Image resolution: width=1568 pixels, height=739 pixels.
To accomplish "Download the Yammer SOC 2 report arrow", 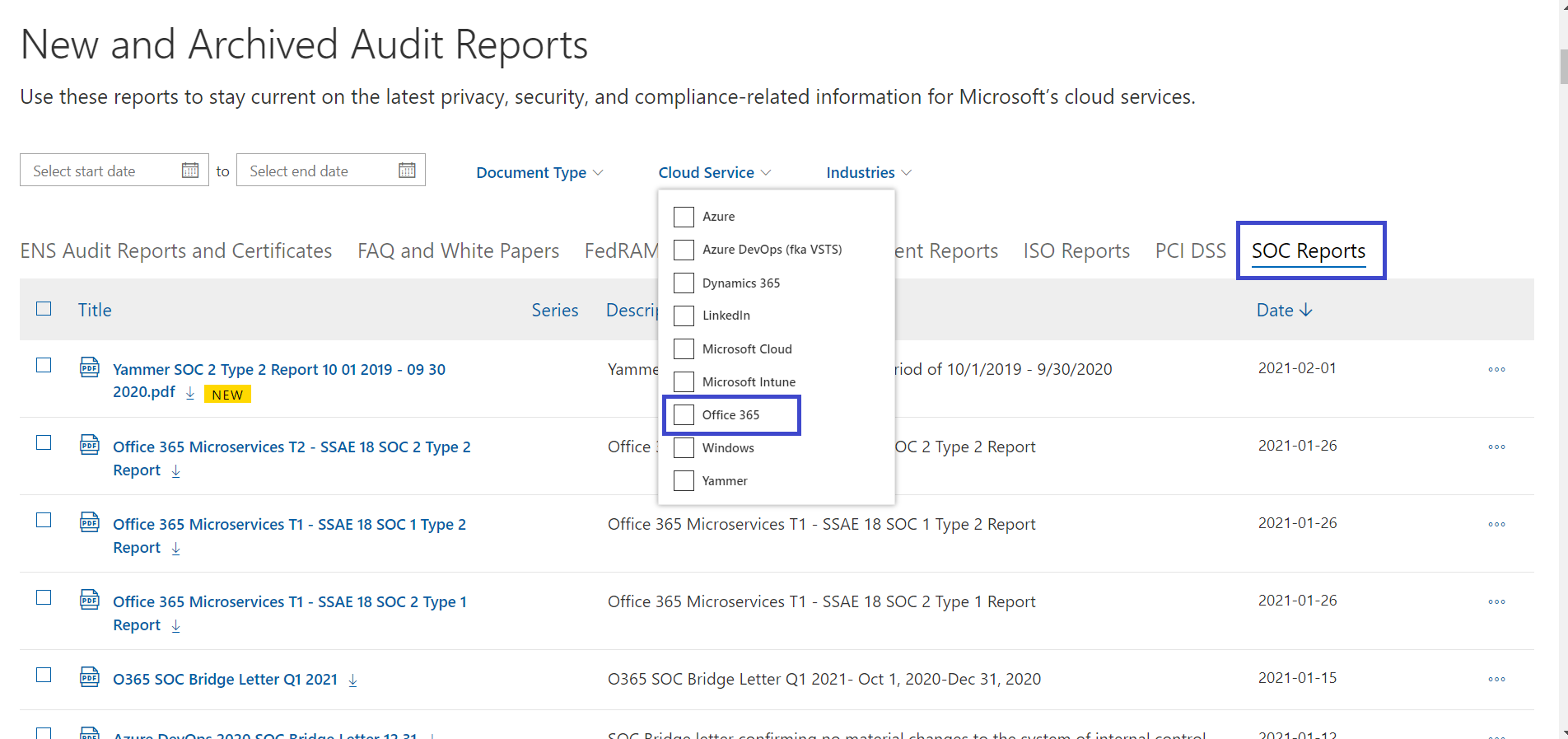I will (x=190, y=393).
